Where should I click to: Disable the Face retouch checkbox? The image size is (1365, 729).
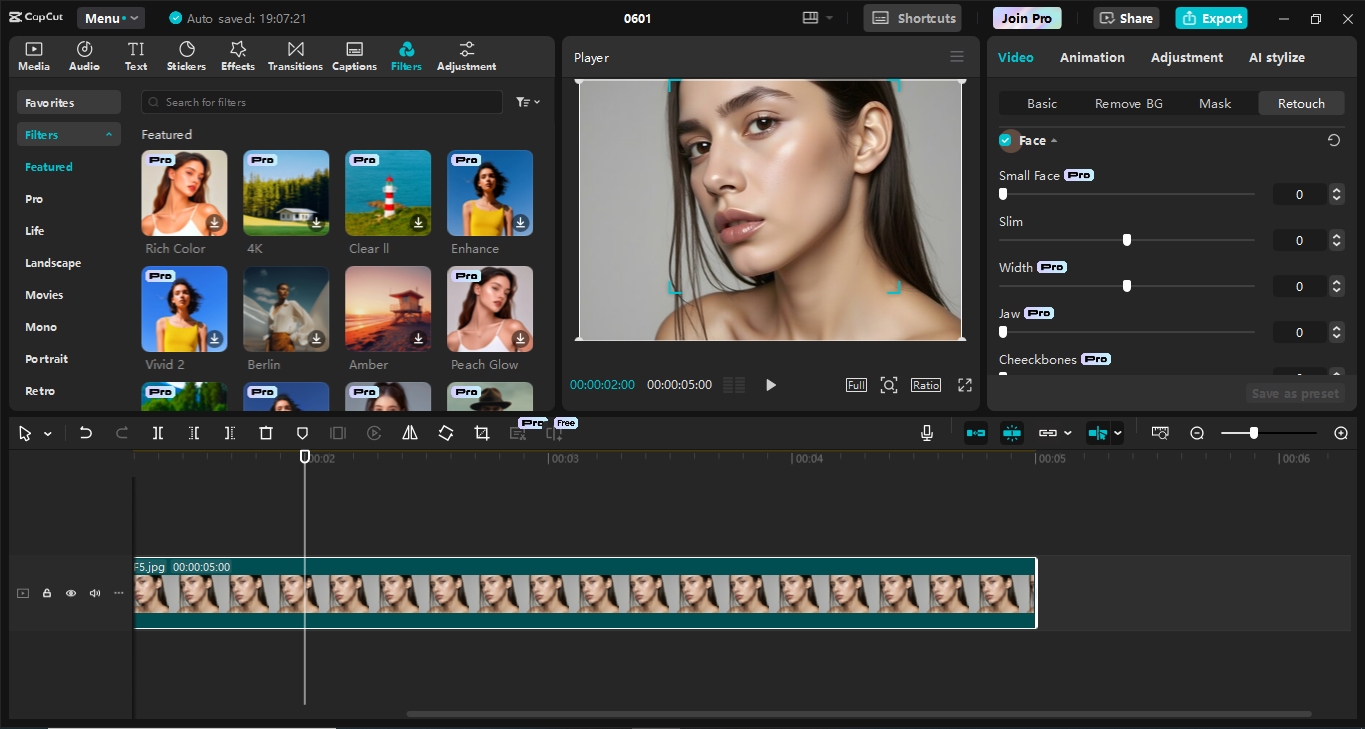pos(1006,140)
